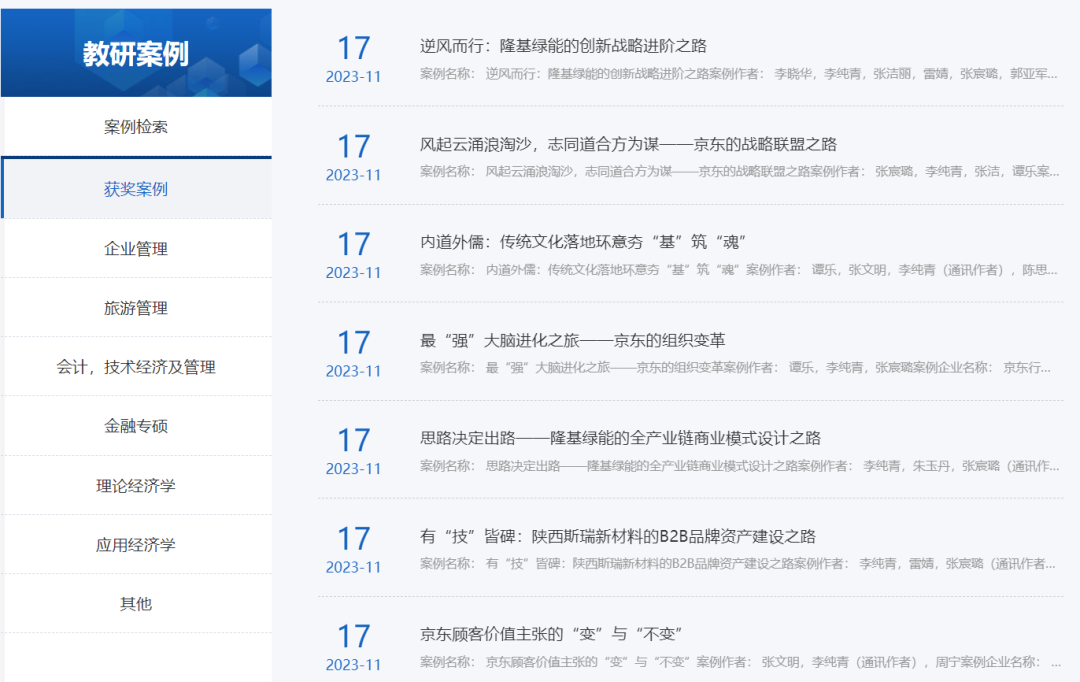Click the summary line below 京东顾客价值主张 title
The image size is (1080, 682).
[738, 662]
